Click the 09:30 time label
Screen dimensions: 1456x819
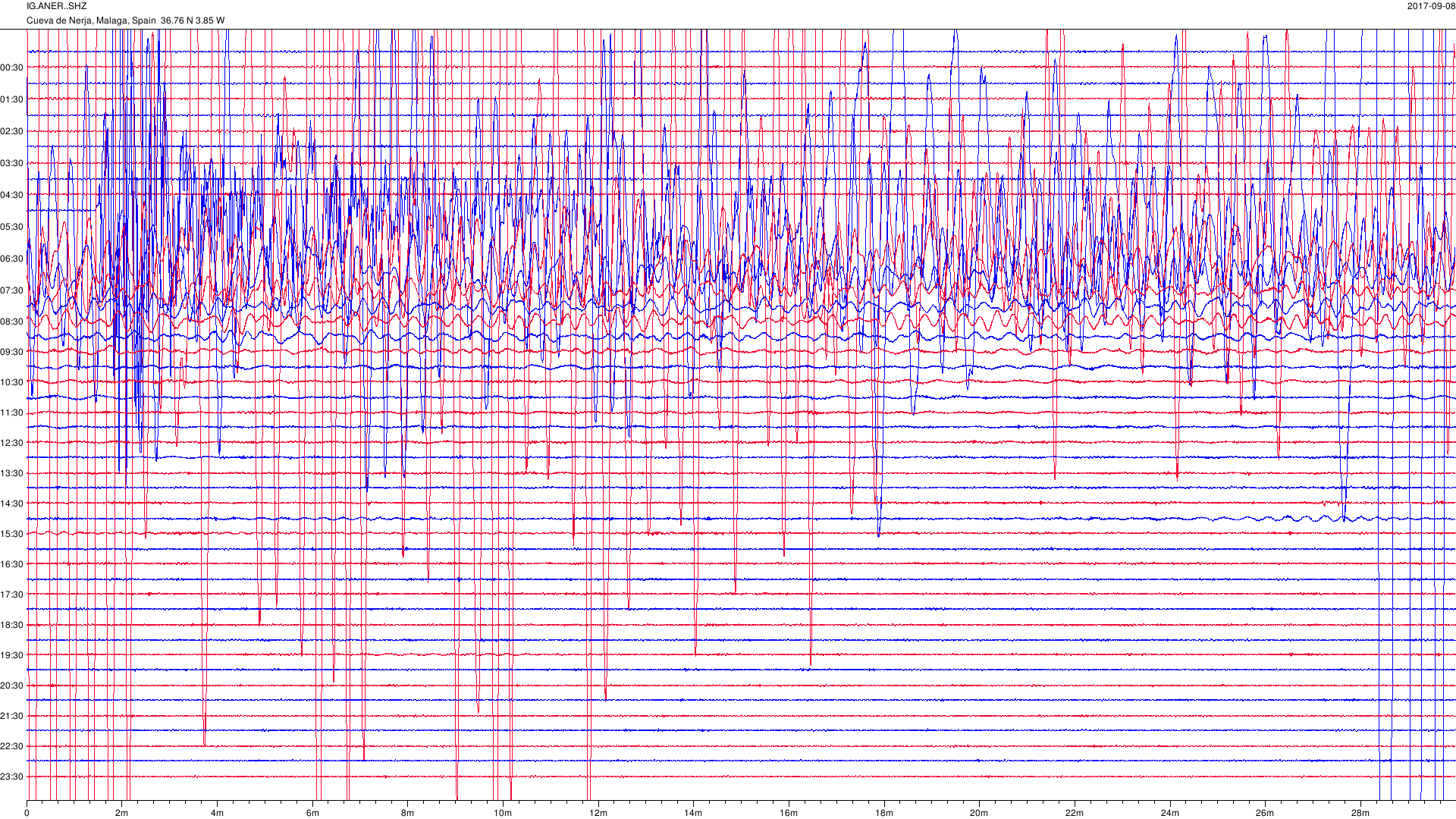[12, 352]
